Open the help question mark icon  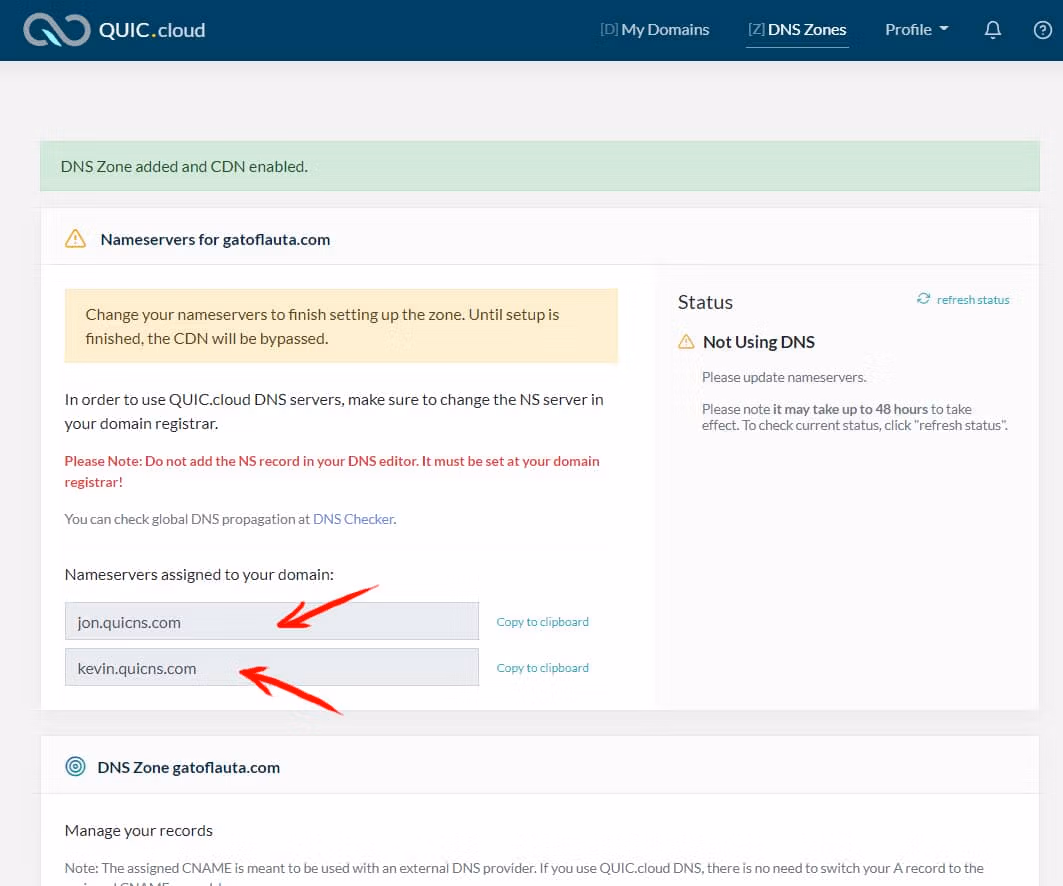point(1042,30)
